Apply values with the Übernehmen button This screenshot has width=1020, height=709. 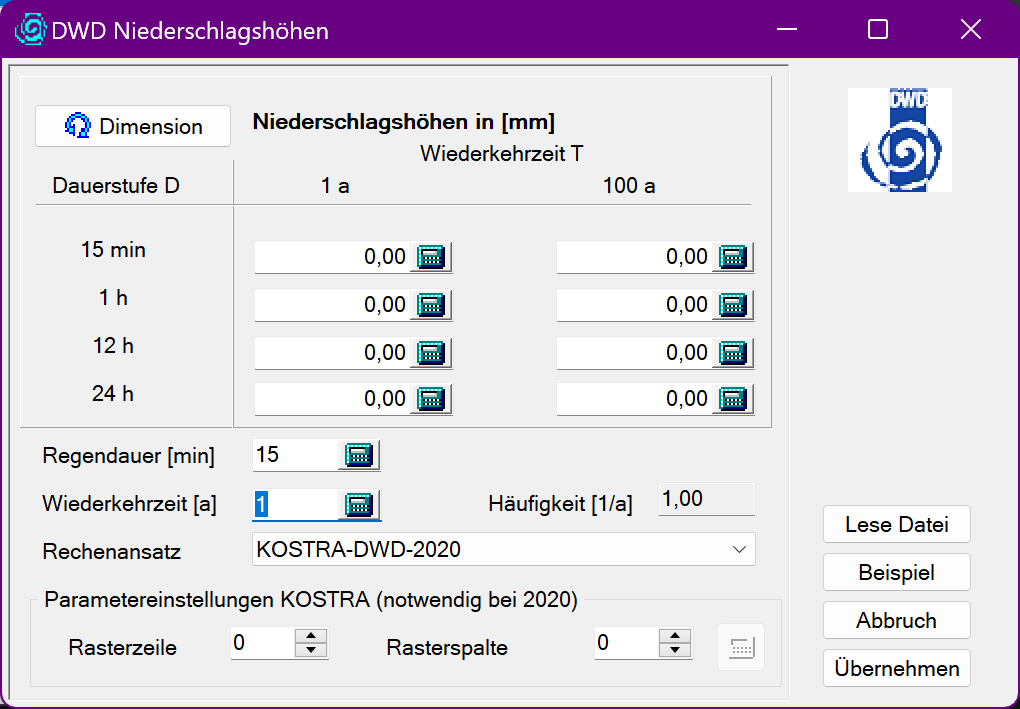click(x=896, y=669)
